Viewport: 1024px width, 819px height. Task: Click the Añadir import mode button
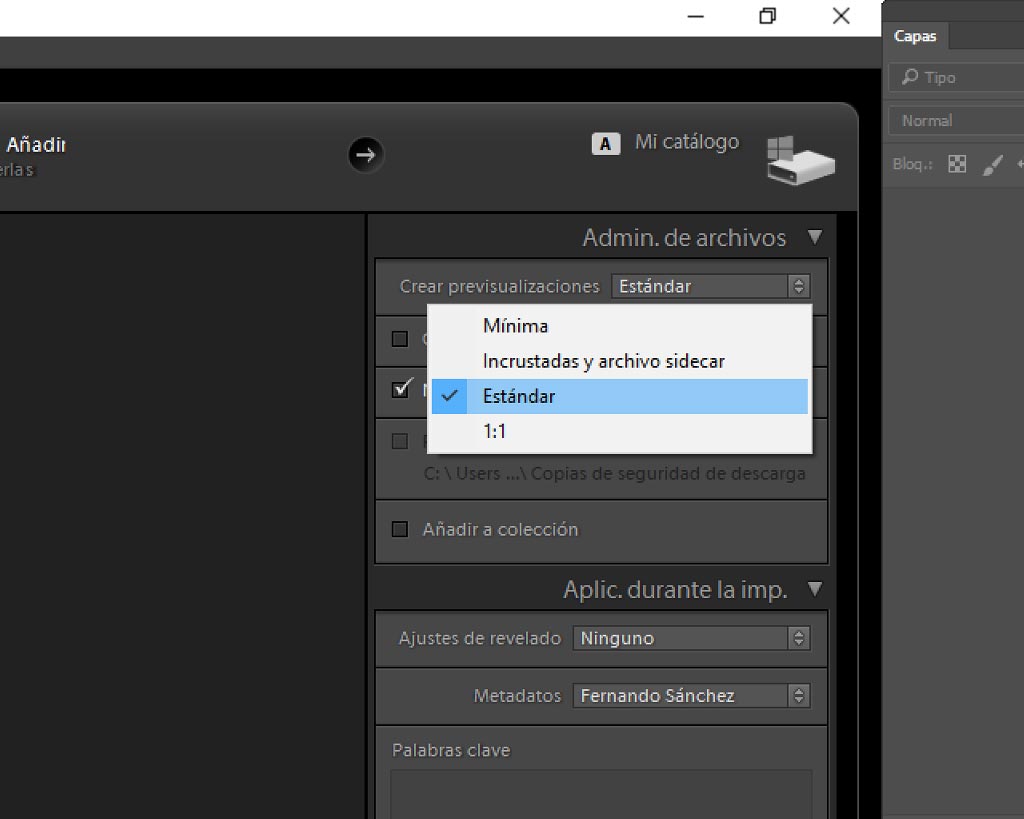(36, 144)
